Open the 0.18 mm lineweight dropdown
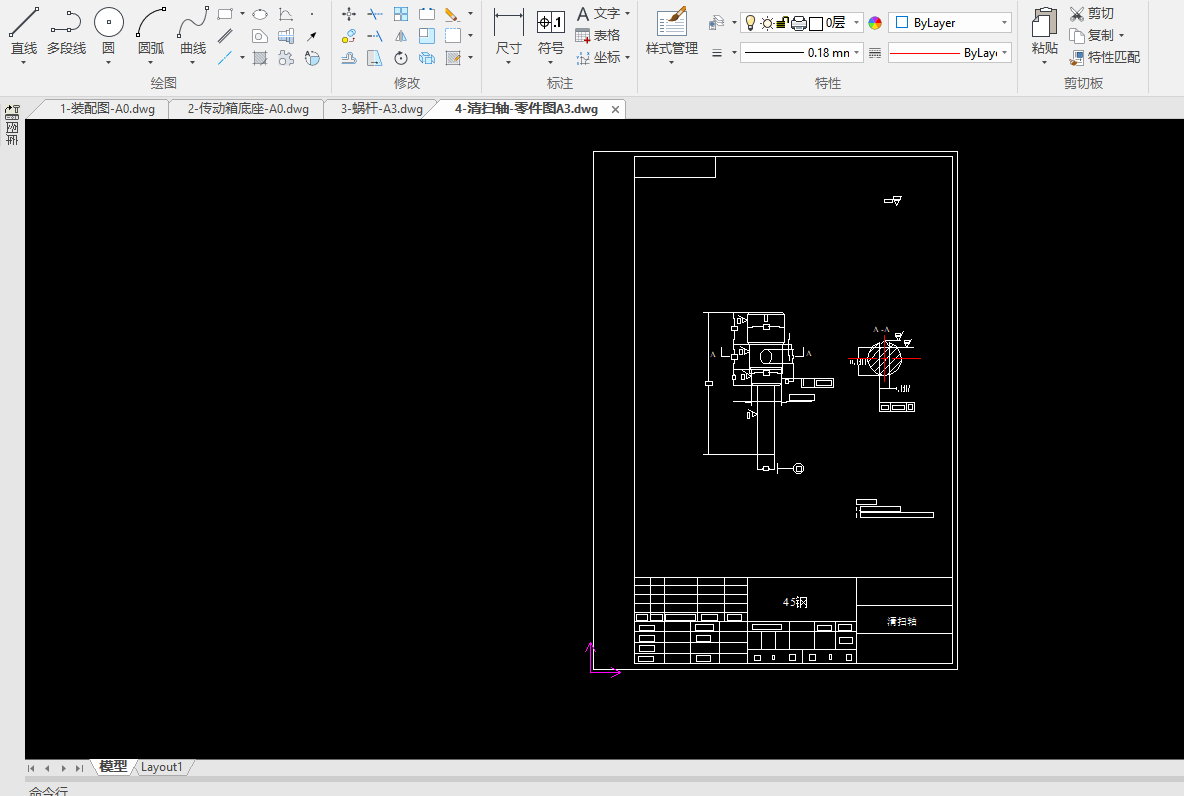 [x=858, y=53]
